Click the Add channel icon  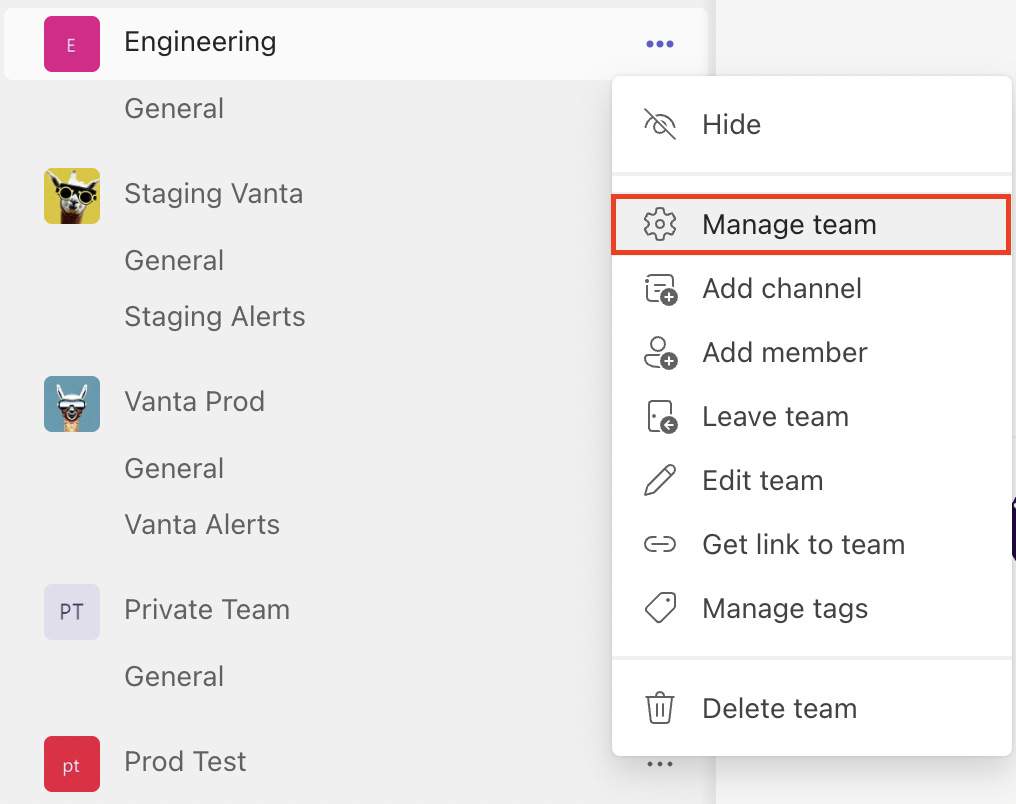[x=660, y=289]
